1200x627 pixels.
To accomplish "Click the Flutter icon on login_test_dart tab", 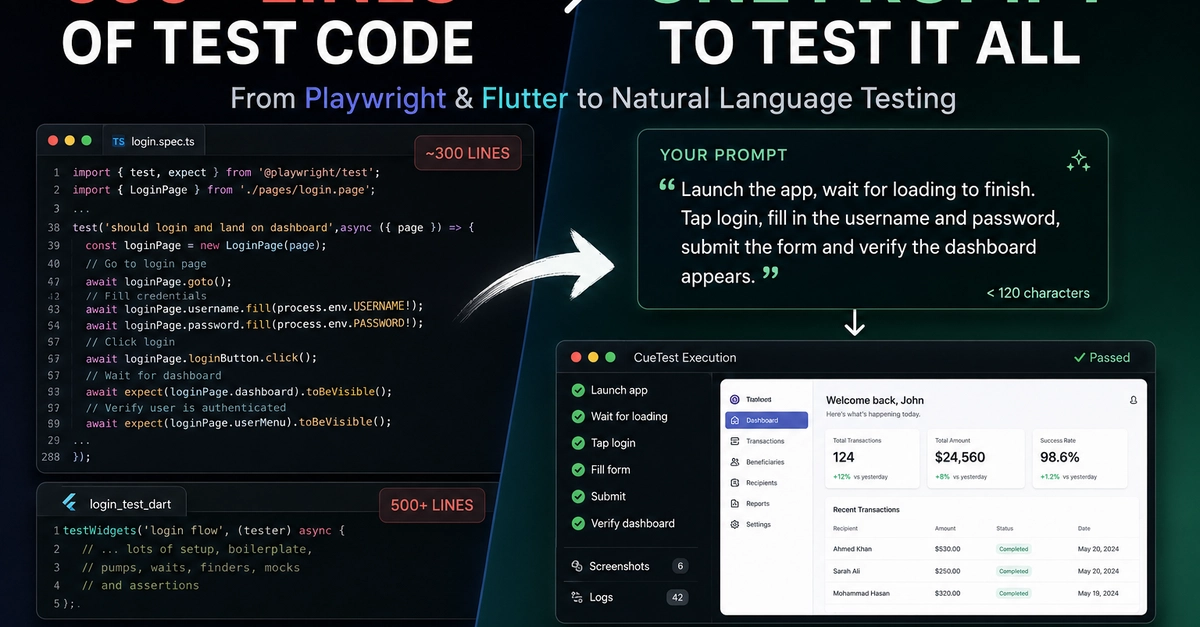I will [70, 503].
